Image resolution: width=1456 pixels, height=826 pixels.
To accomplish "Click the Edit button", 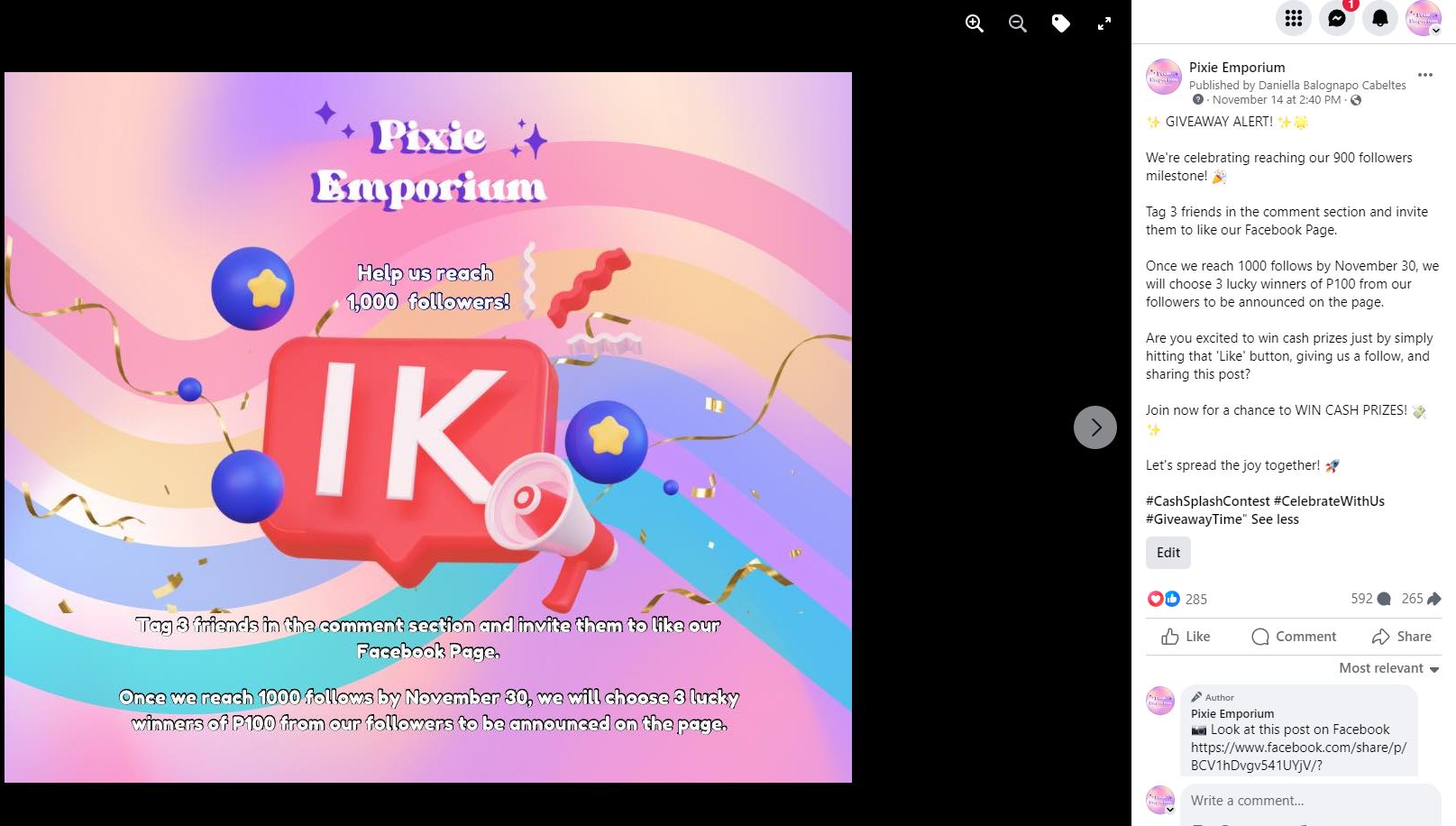I will [x=1168, y=553].
